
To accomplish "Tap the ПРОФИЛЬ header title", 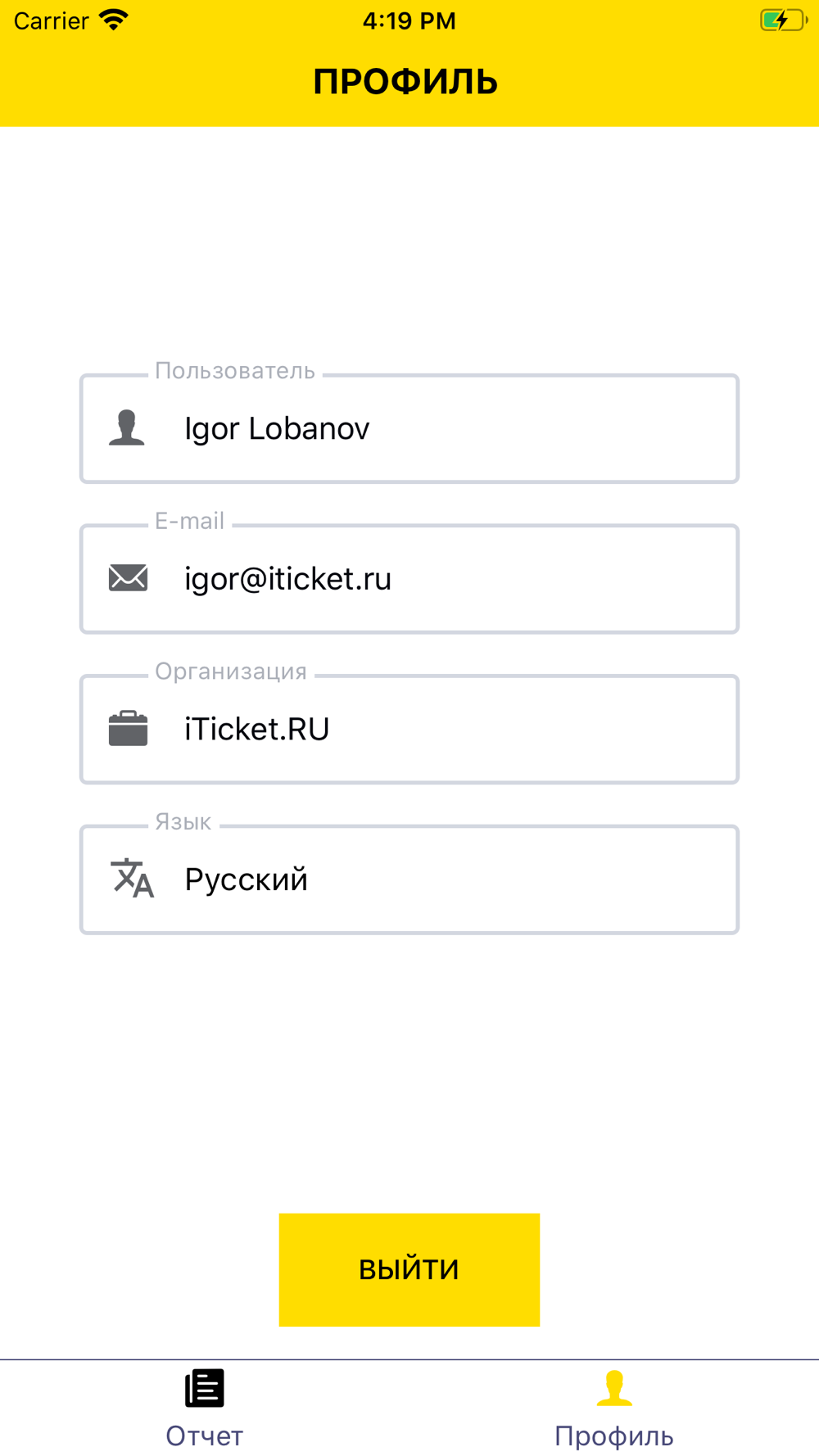I will pos(405,82).
